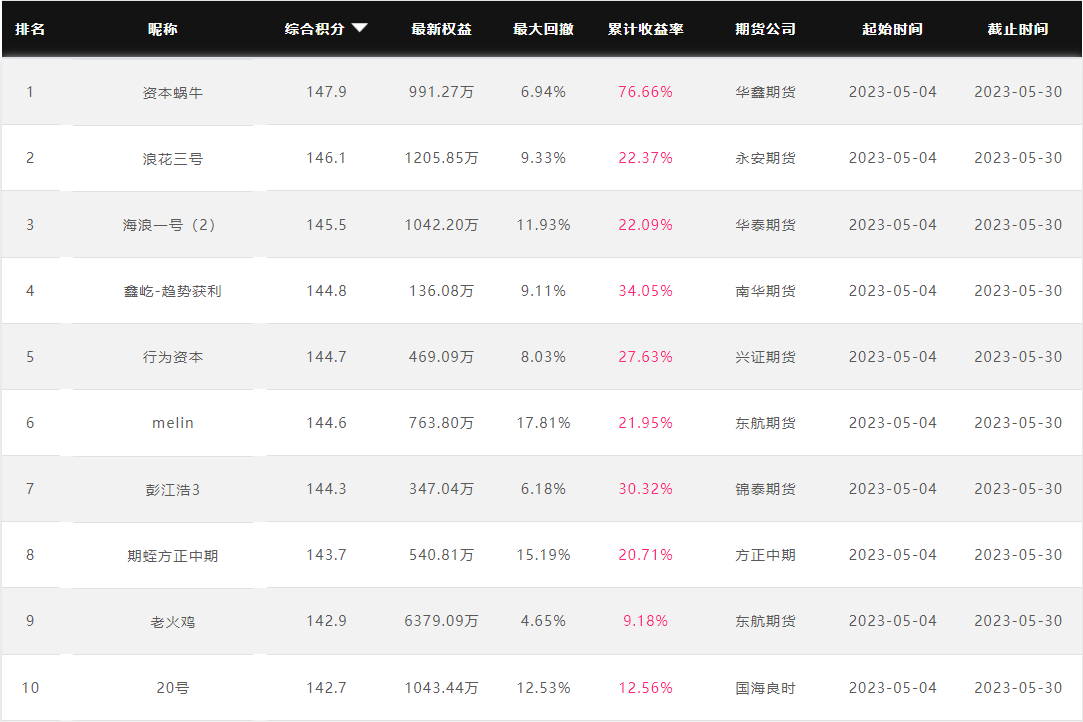This screenshot has height=722, width=1083.
Task: Select company 兴证期货
Action: point(765,357)
